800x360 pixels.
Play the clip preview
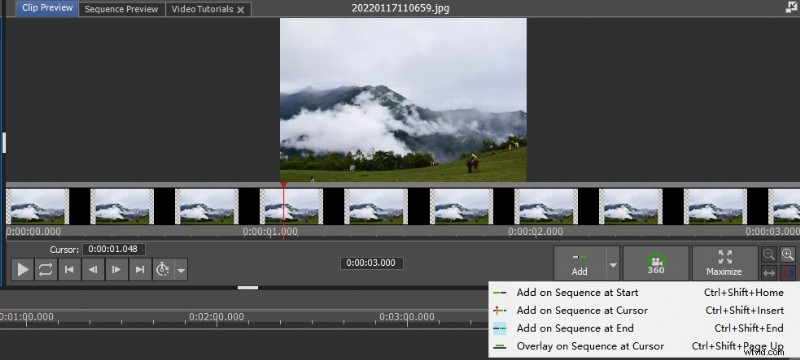(22, 269)
